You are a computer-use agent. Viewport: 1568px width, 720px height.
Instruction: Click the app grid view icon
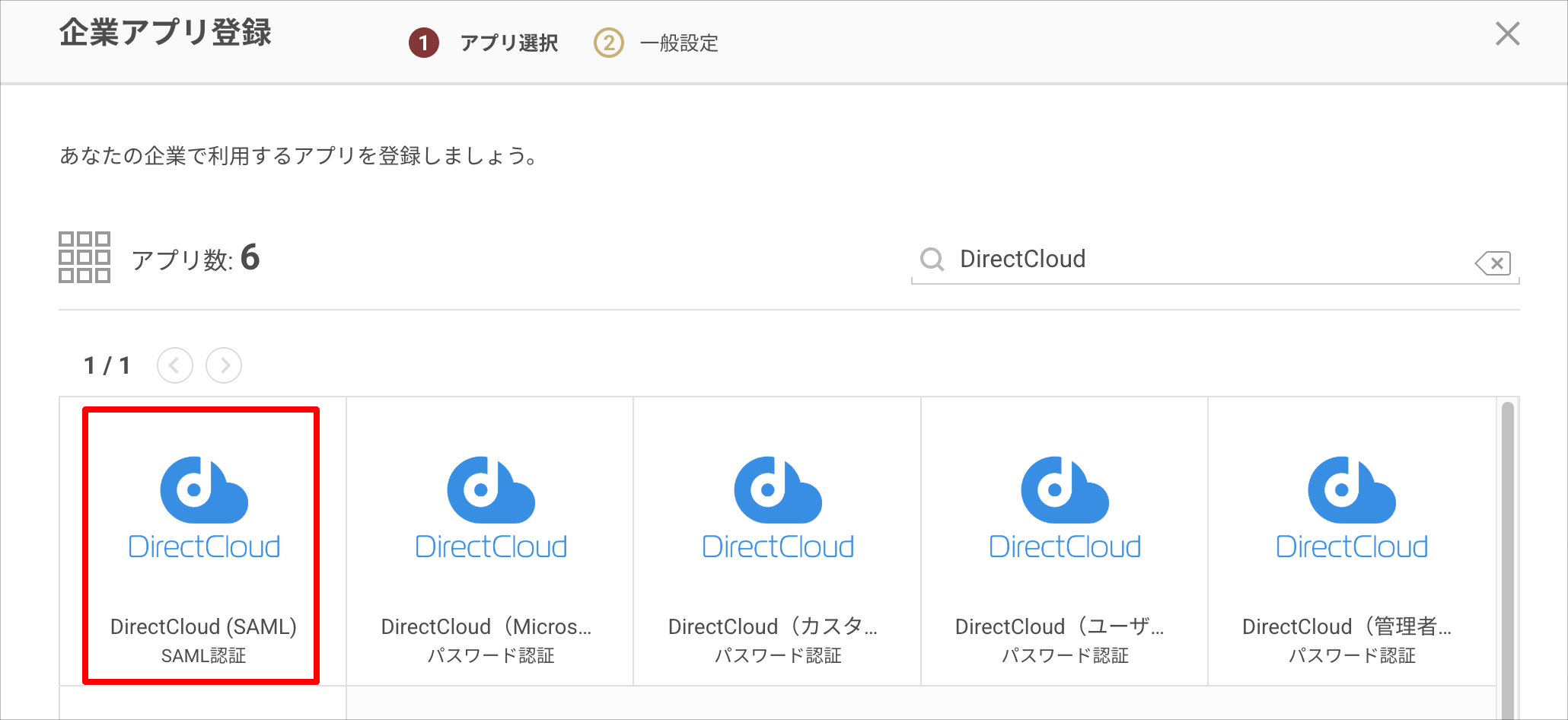84,257
